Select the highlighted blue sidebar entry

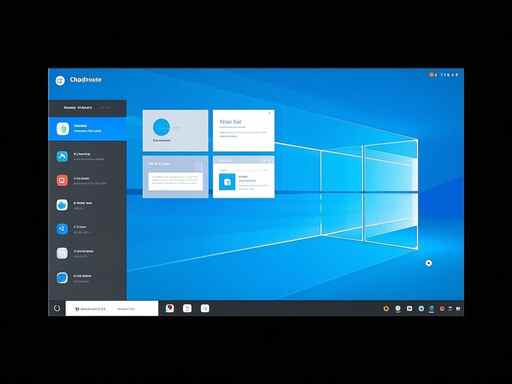point(87,129)
